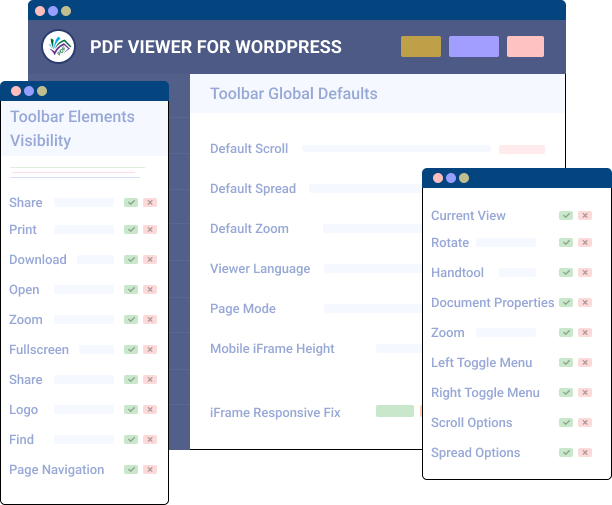Click the PDF Viewer plugin logo
Viewport: 612px width, 505px height.
(x=59, y=46)
